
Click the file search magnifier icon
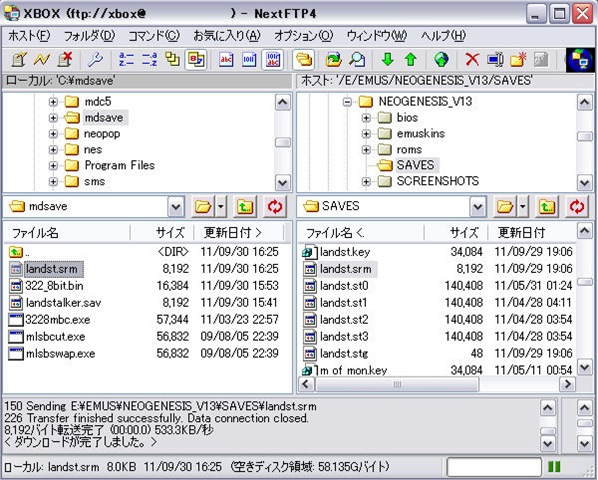pos(357,59)
